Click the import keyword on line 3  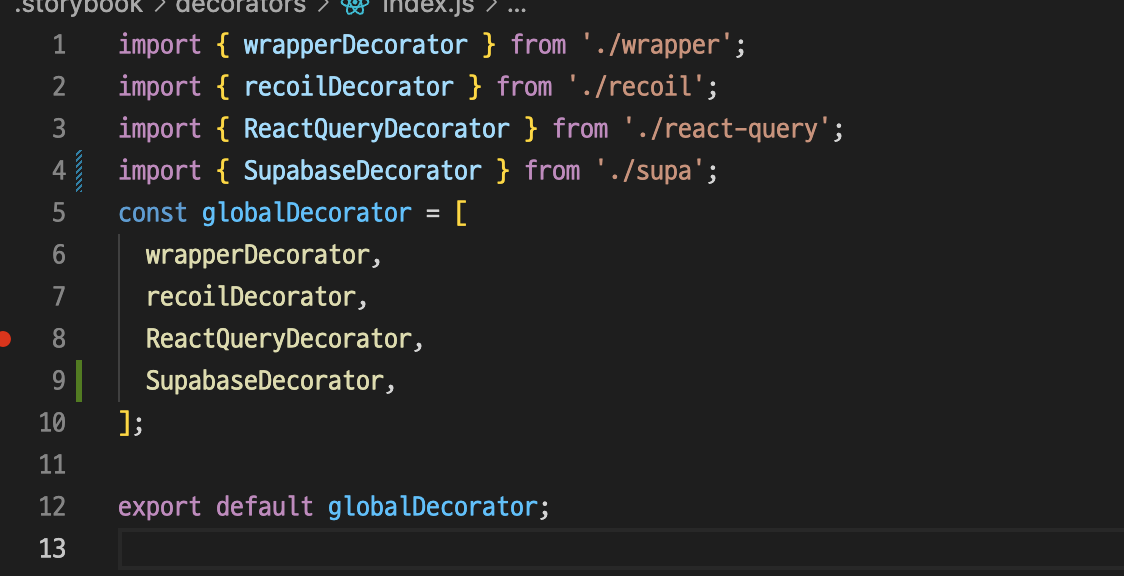[x=160, y=129]
